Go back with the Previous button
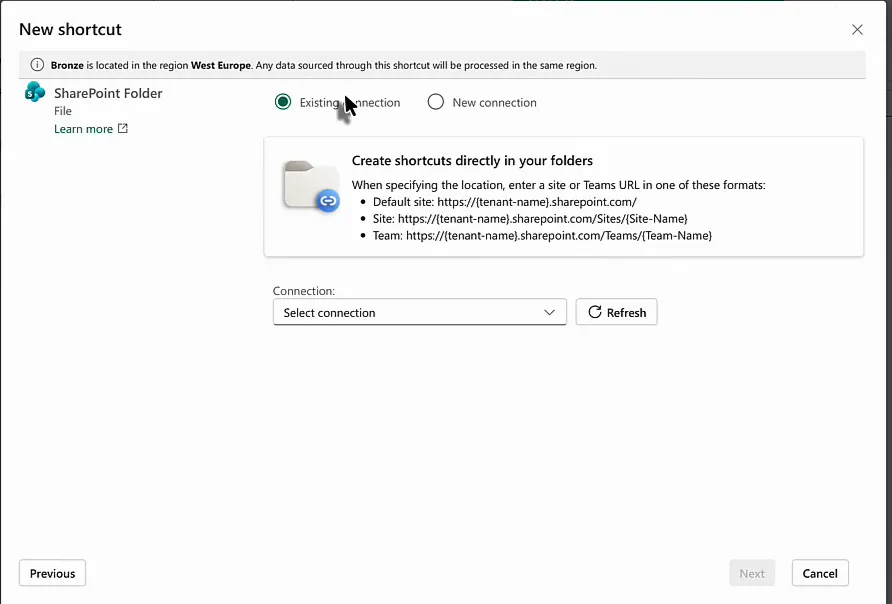 tap(52, 573)
